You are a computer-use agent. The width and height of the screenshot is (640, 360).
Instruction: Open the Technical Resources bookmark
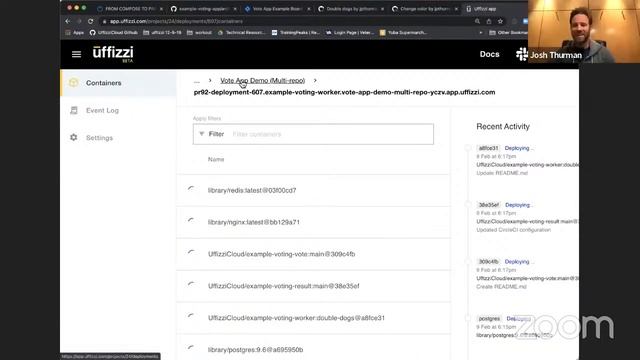point(242,33)
